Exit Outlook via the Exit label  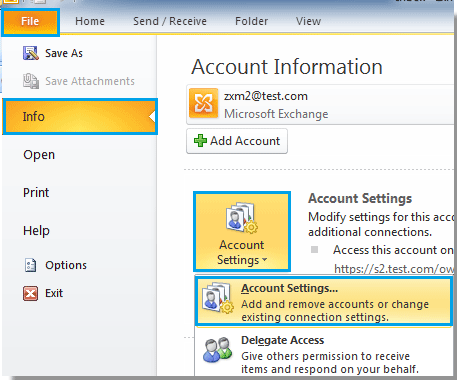coord(54,293)
